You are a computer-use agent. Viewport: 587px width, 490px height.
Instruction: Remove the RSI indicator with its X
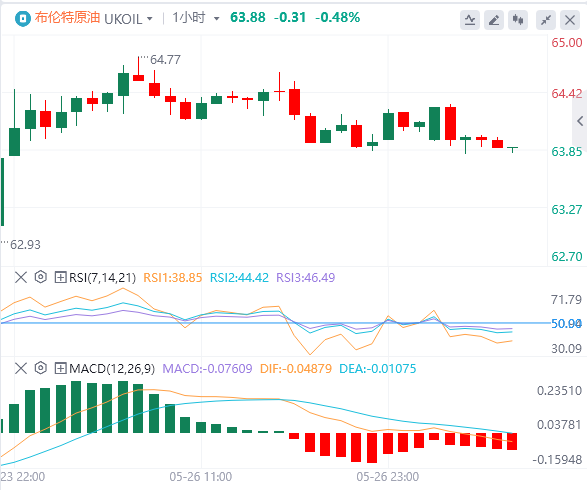coord(21,277)
